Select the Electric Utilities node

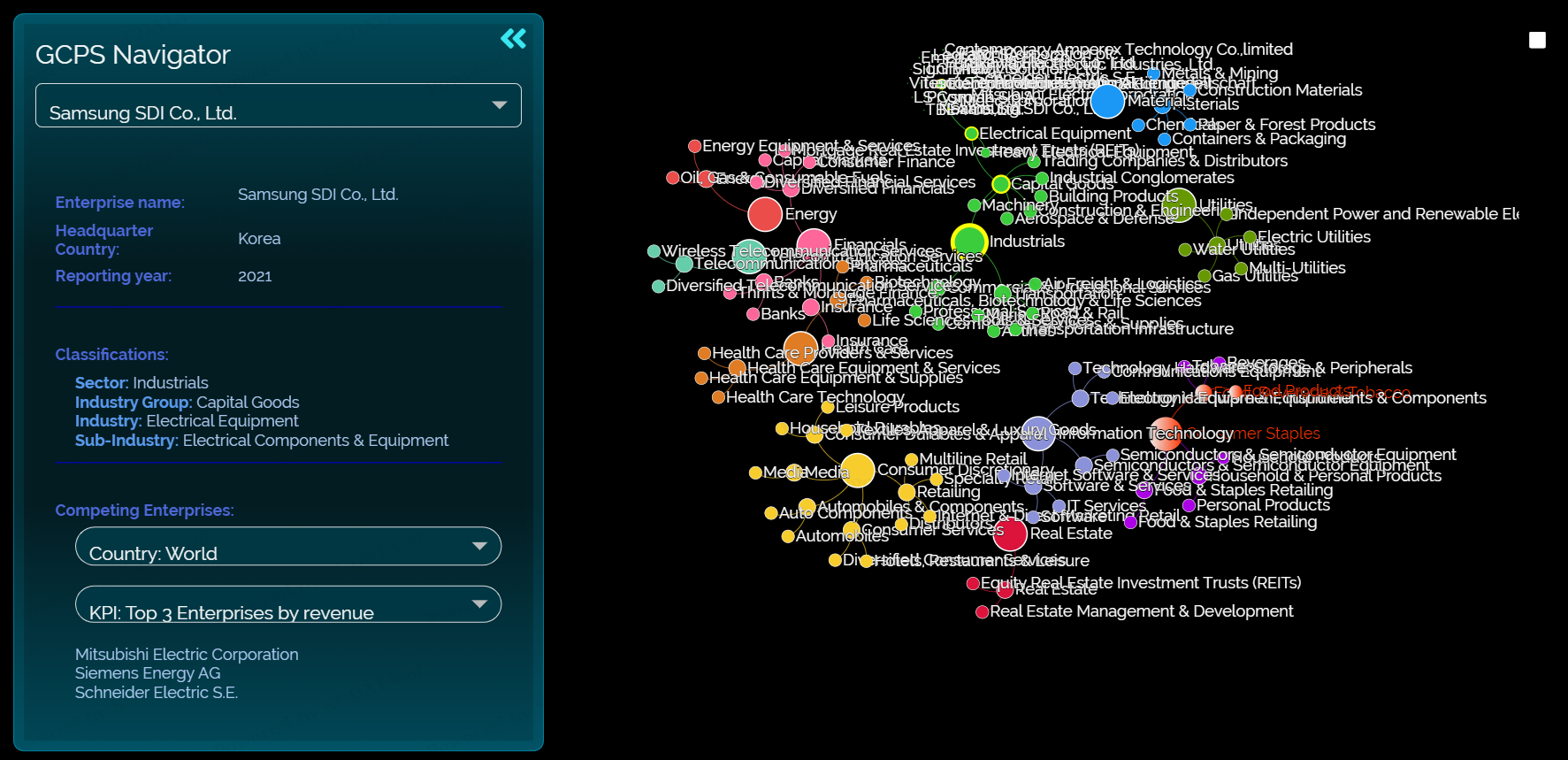1250,237
